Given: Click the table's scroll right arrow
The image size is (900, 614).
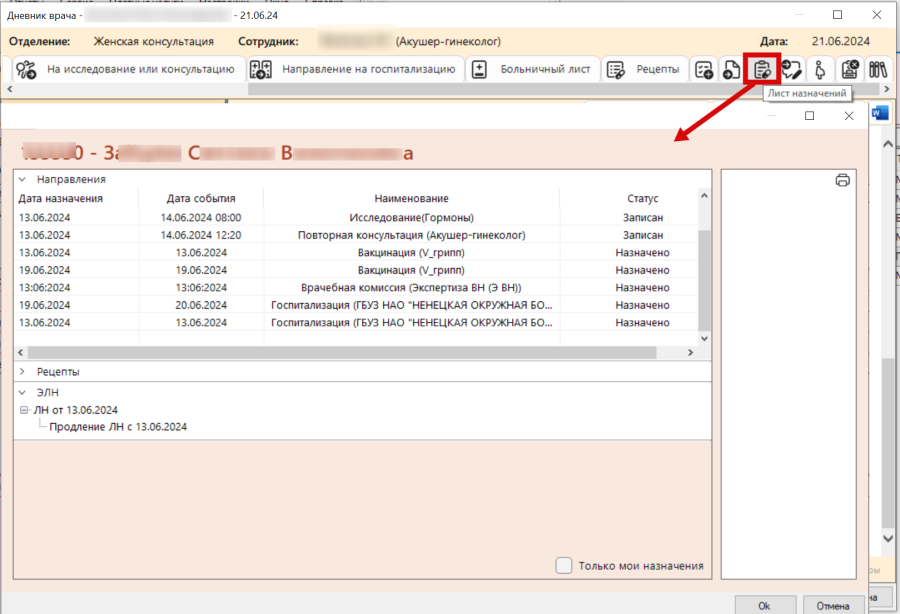Looking at the screenshot, I should [690, 352].
